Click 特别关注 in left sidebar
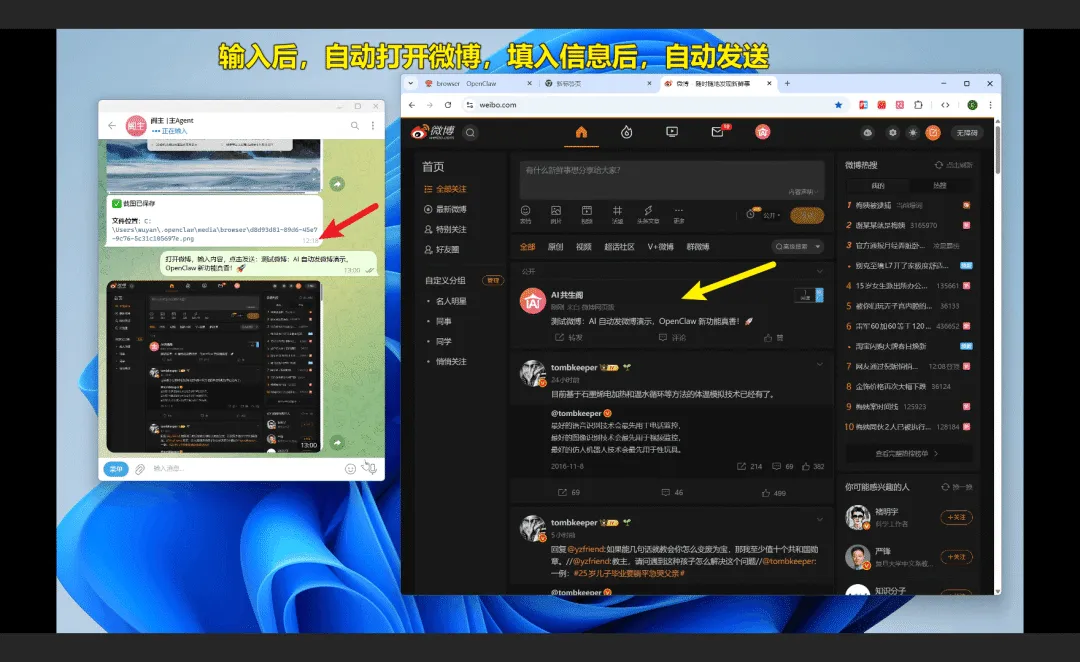 coord(445,229)
